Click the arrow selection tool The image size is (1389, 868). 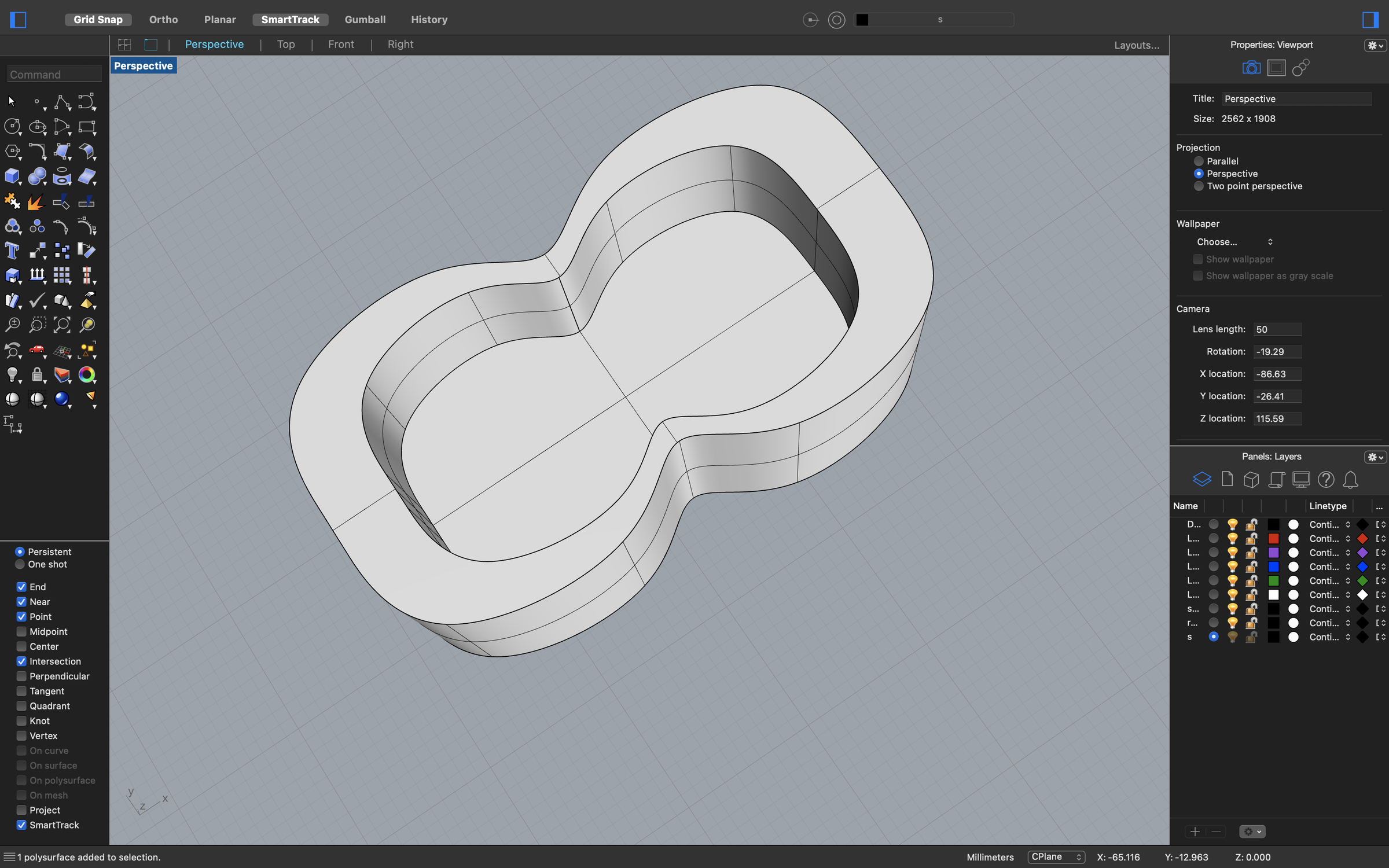click(x=10, y=101)
